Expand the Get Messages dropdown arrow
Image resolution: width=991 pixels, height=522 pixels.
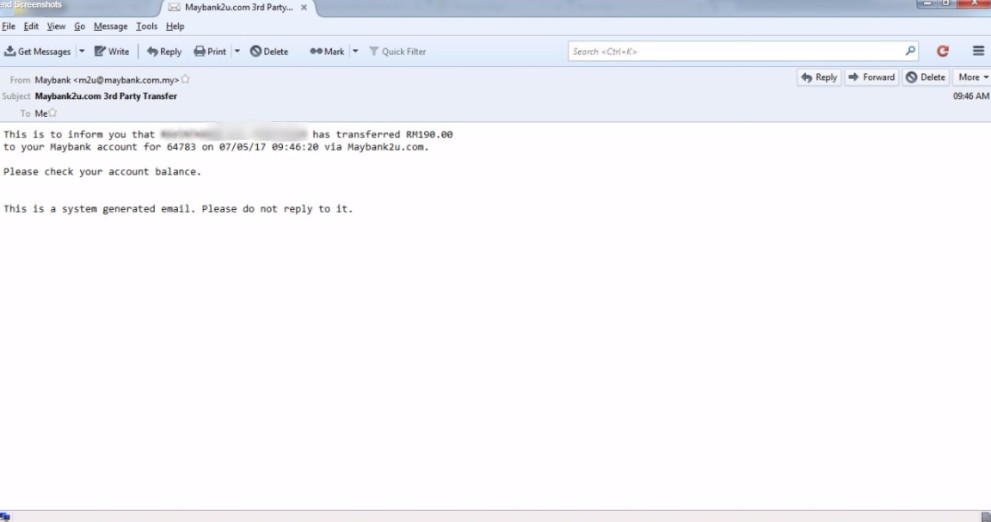82,52
